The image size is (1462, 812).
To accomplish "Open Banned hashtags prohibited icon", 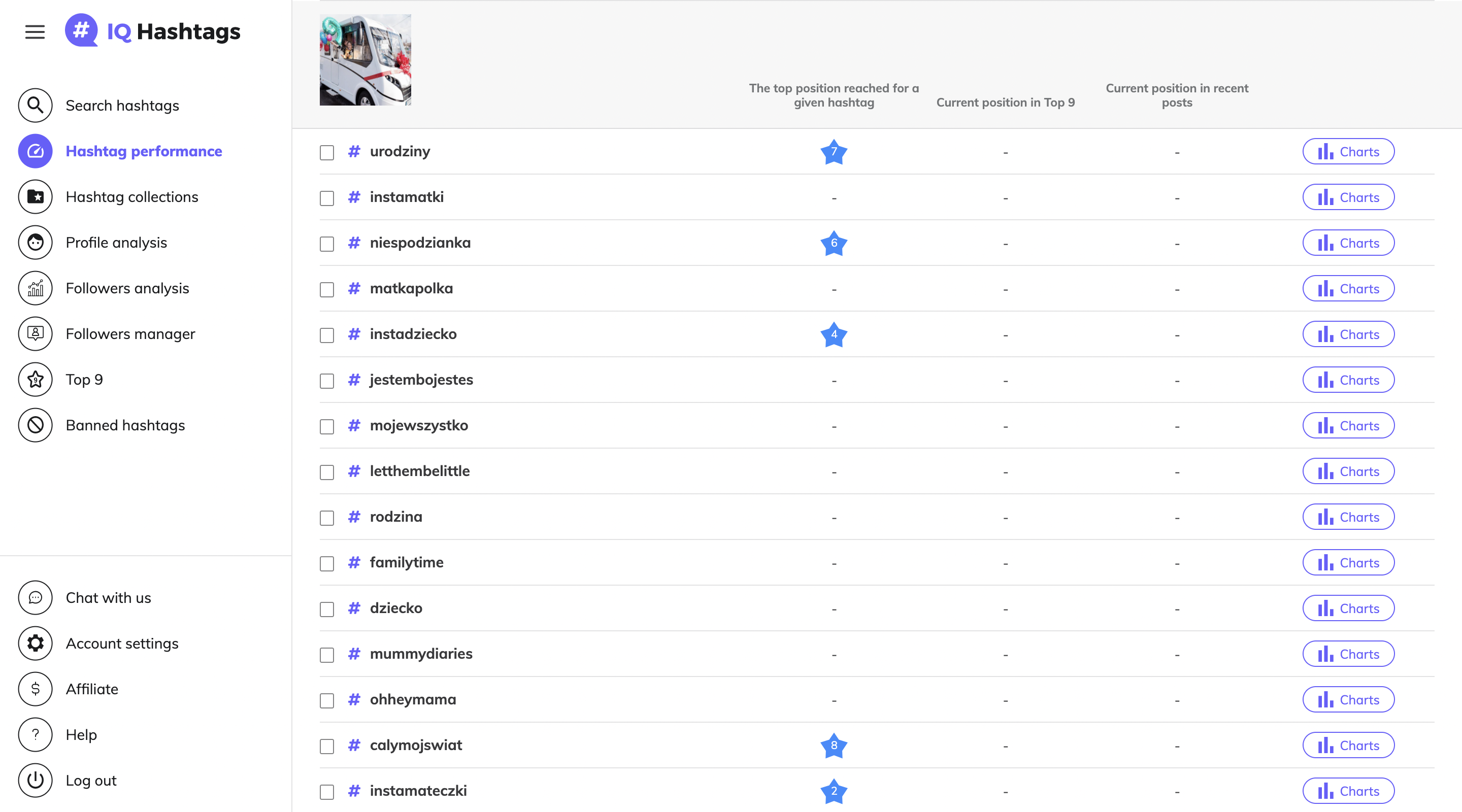I will coord(35,425).
